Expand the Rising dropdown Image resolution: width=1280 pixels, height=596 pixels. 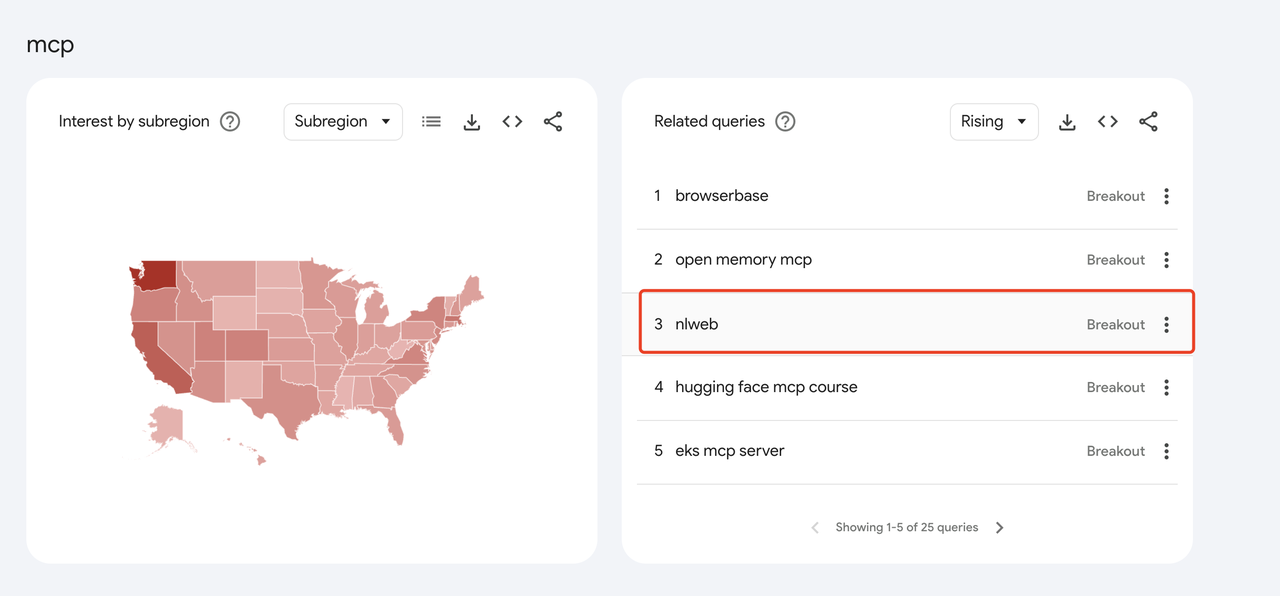point(993,122)
